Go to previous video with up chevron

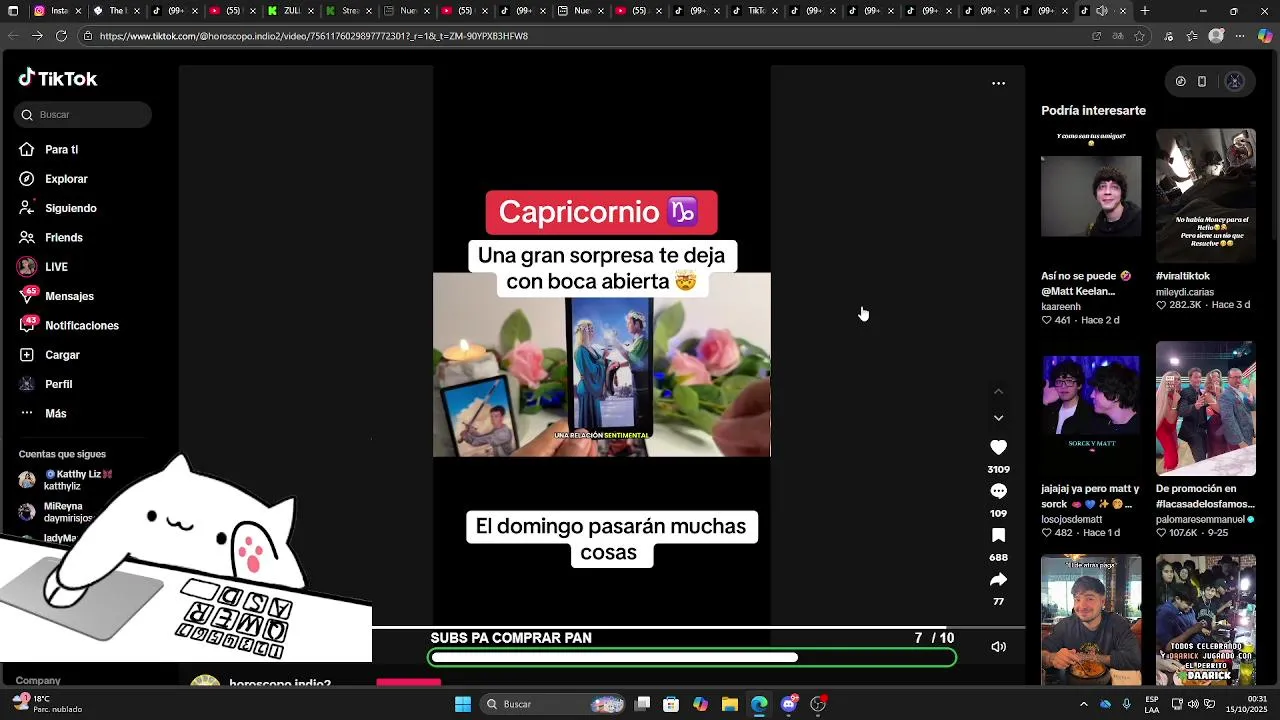tap(998, 391)
